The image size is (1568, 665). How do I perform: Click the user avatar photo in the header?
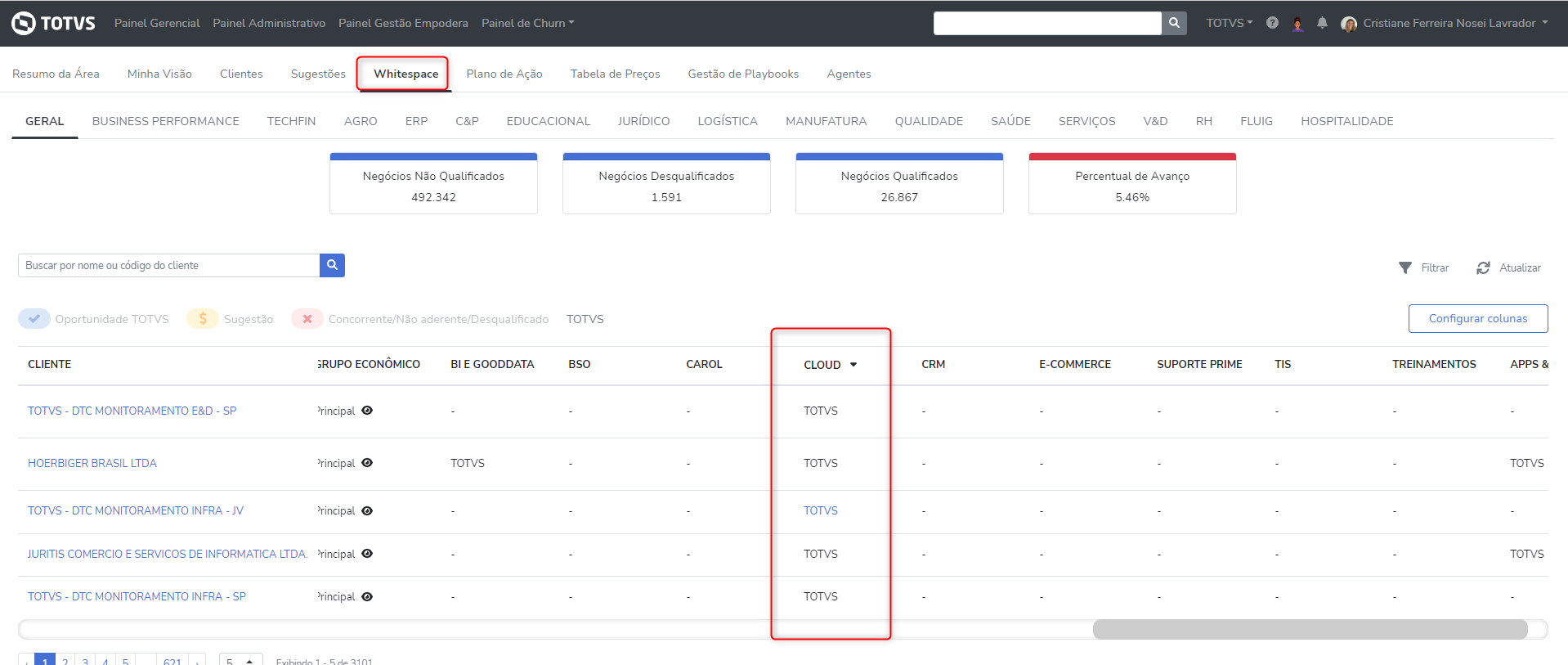(1349, 24)
